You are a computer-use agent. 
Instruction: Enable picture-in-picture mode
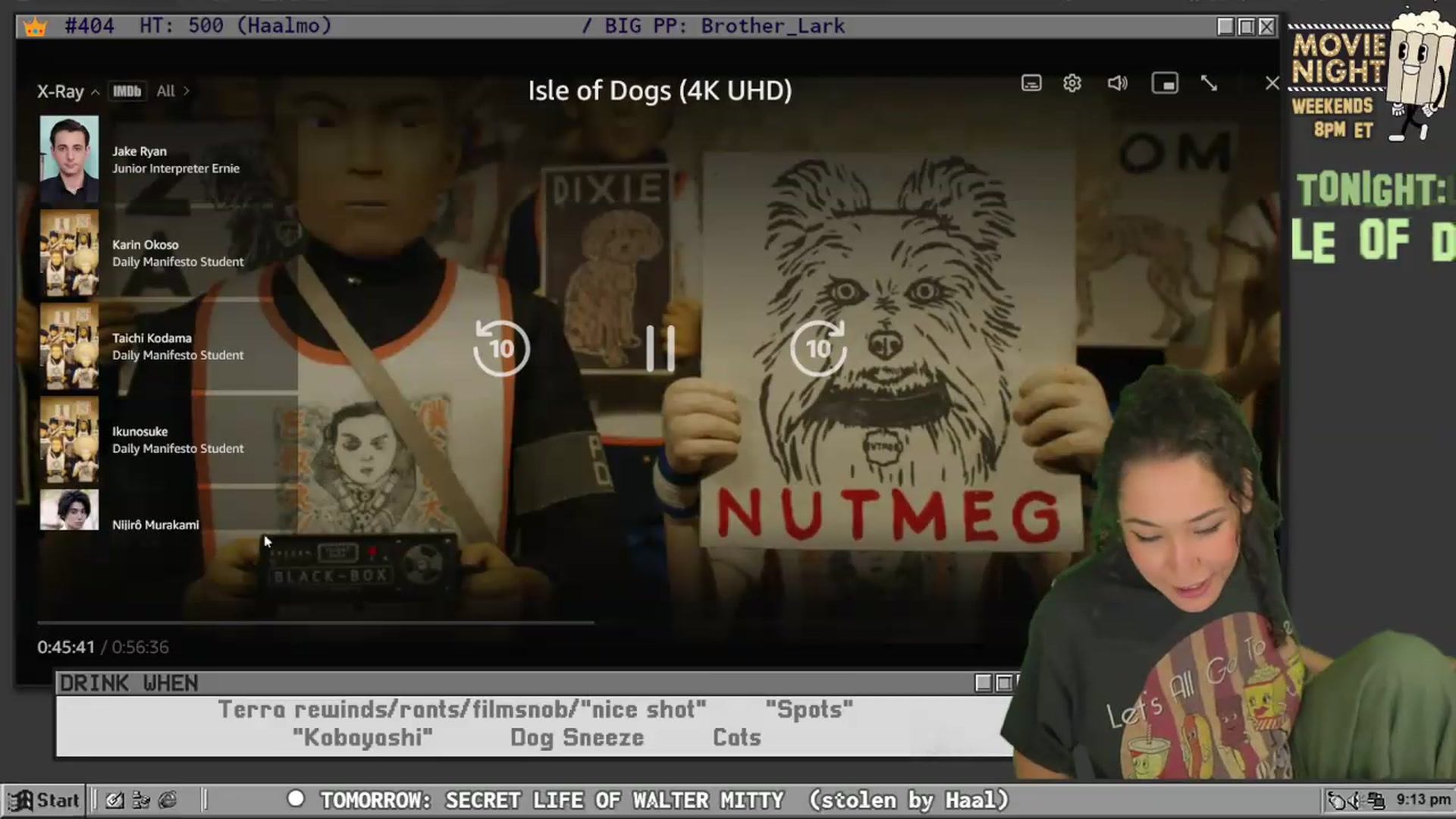pyautogui.click(x=1165, y=83)
